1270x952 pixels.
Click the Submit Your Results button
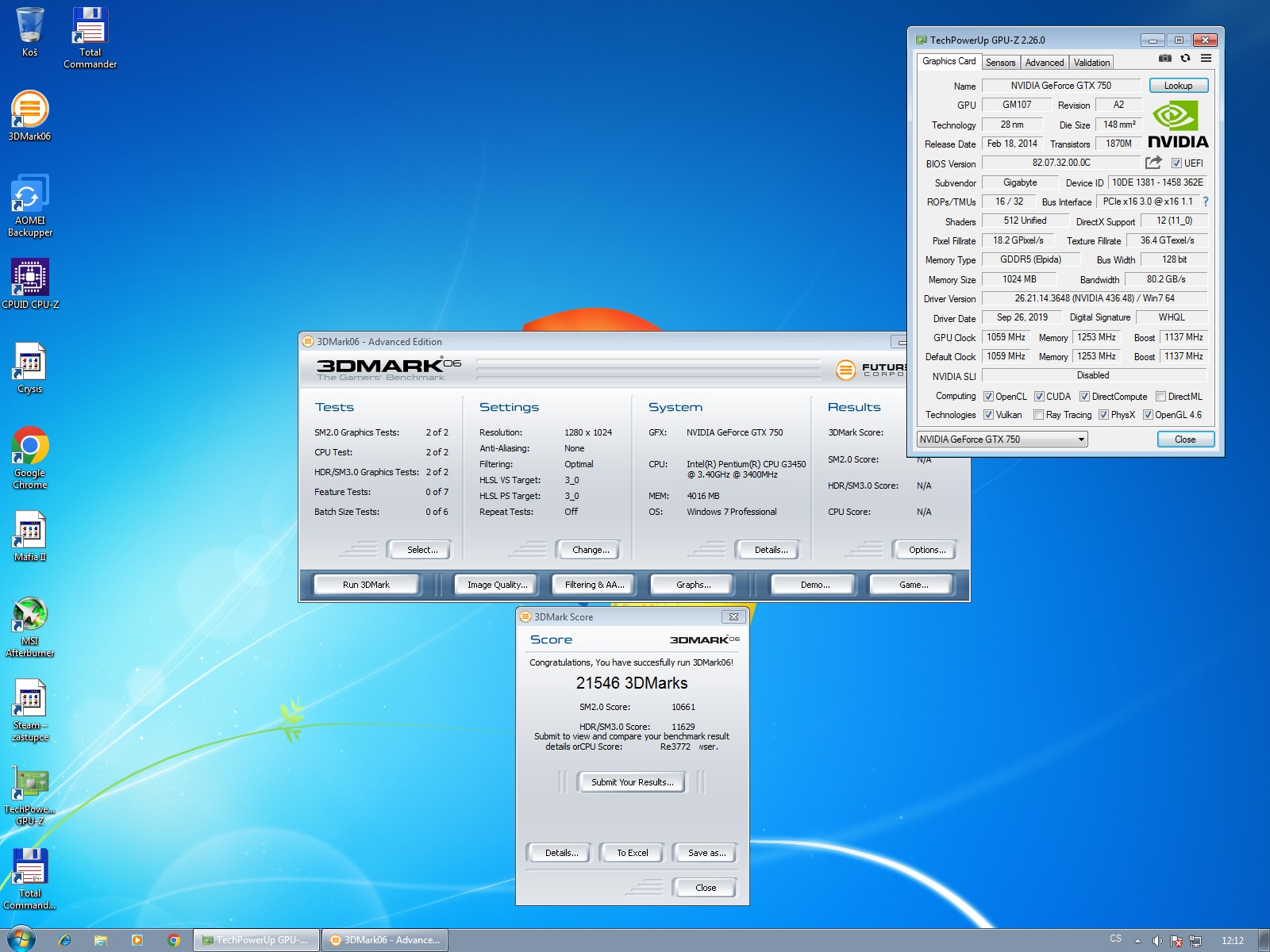[632, 782]
